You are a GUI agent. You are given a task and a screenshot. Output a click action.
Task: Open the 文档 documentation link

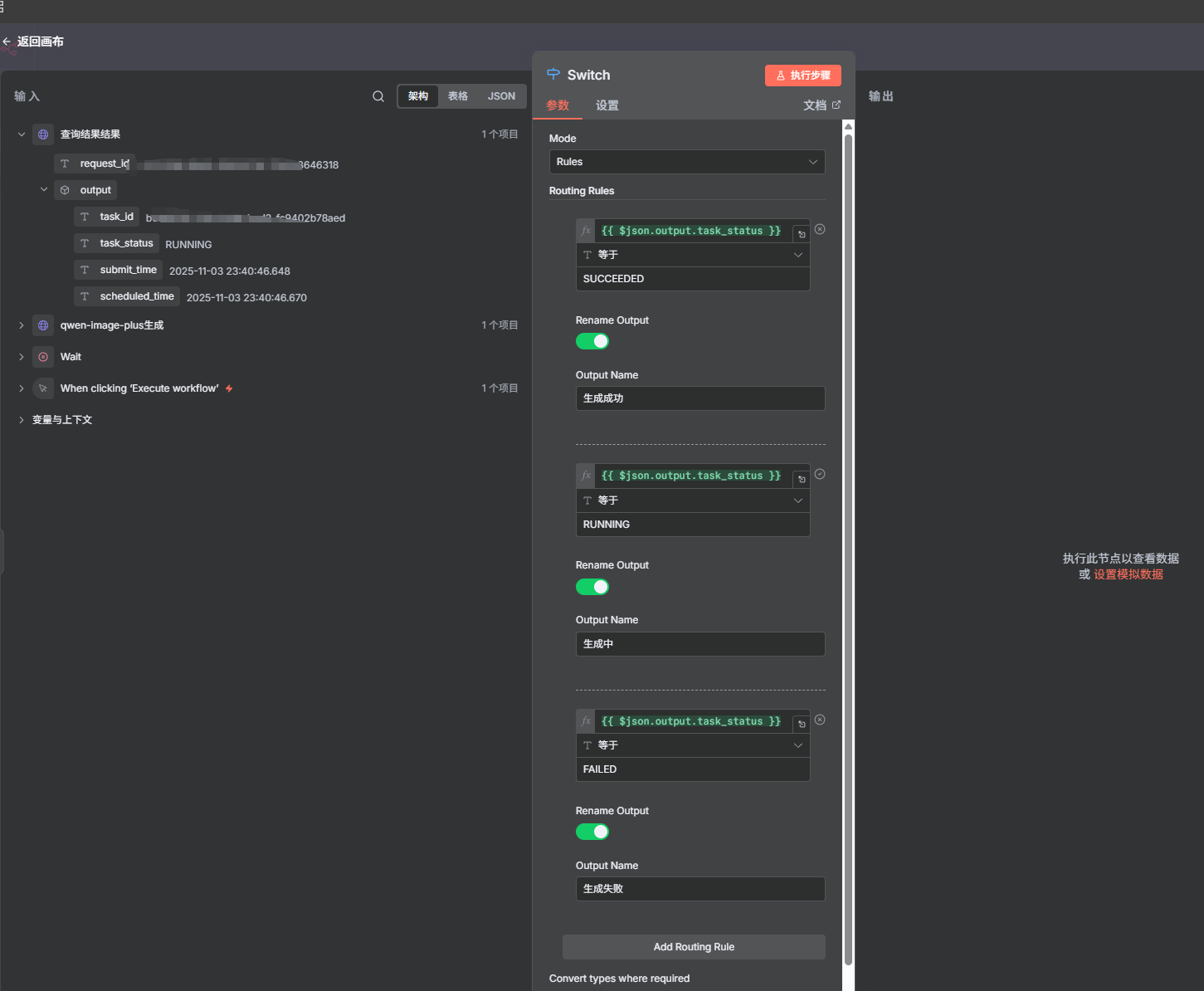pyautogui.click(x=821, y=105)
